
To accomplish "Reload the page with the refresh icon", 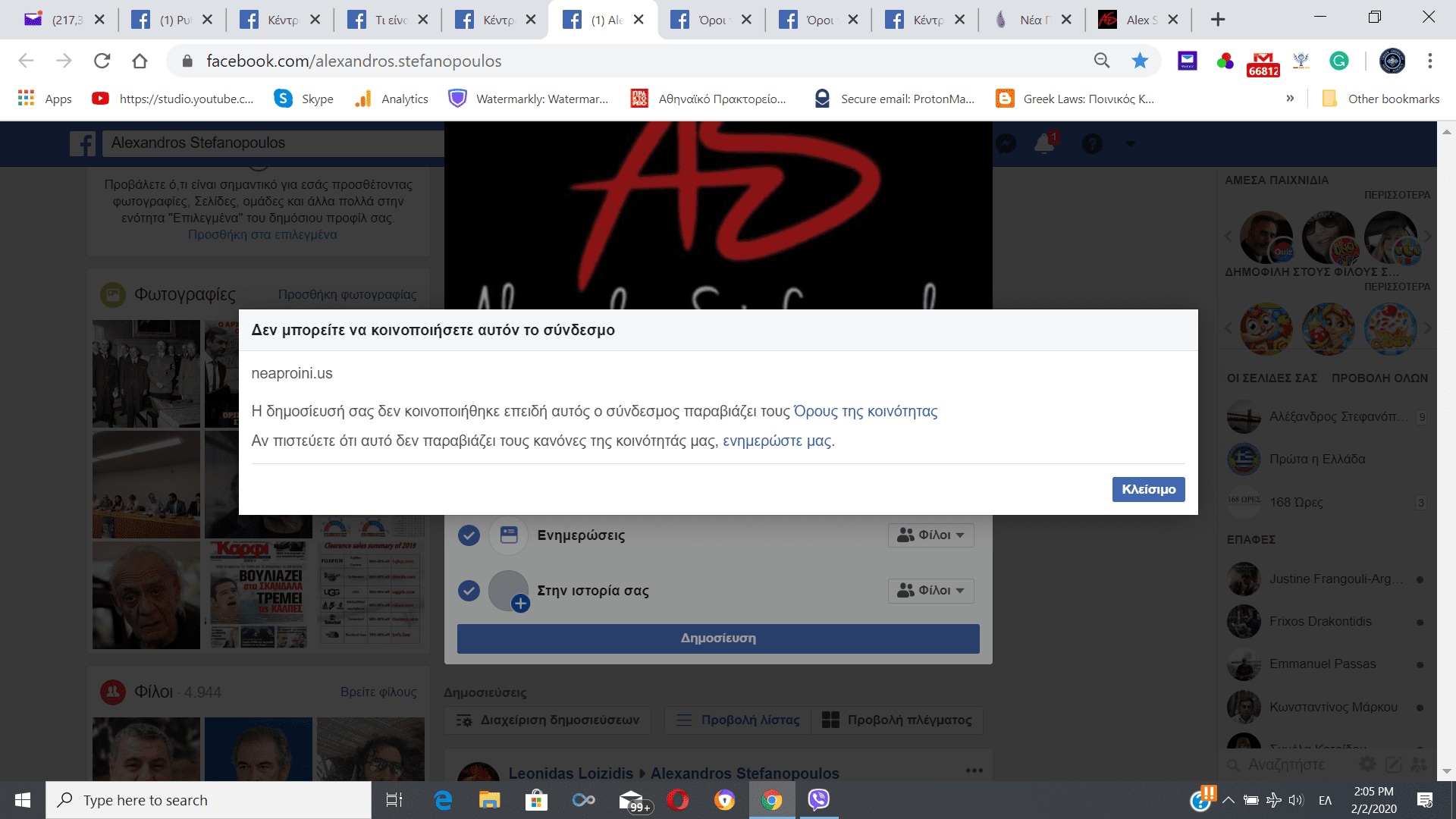I will [102, 61].
